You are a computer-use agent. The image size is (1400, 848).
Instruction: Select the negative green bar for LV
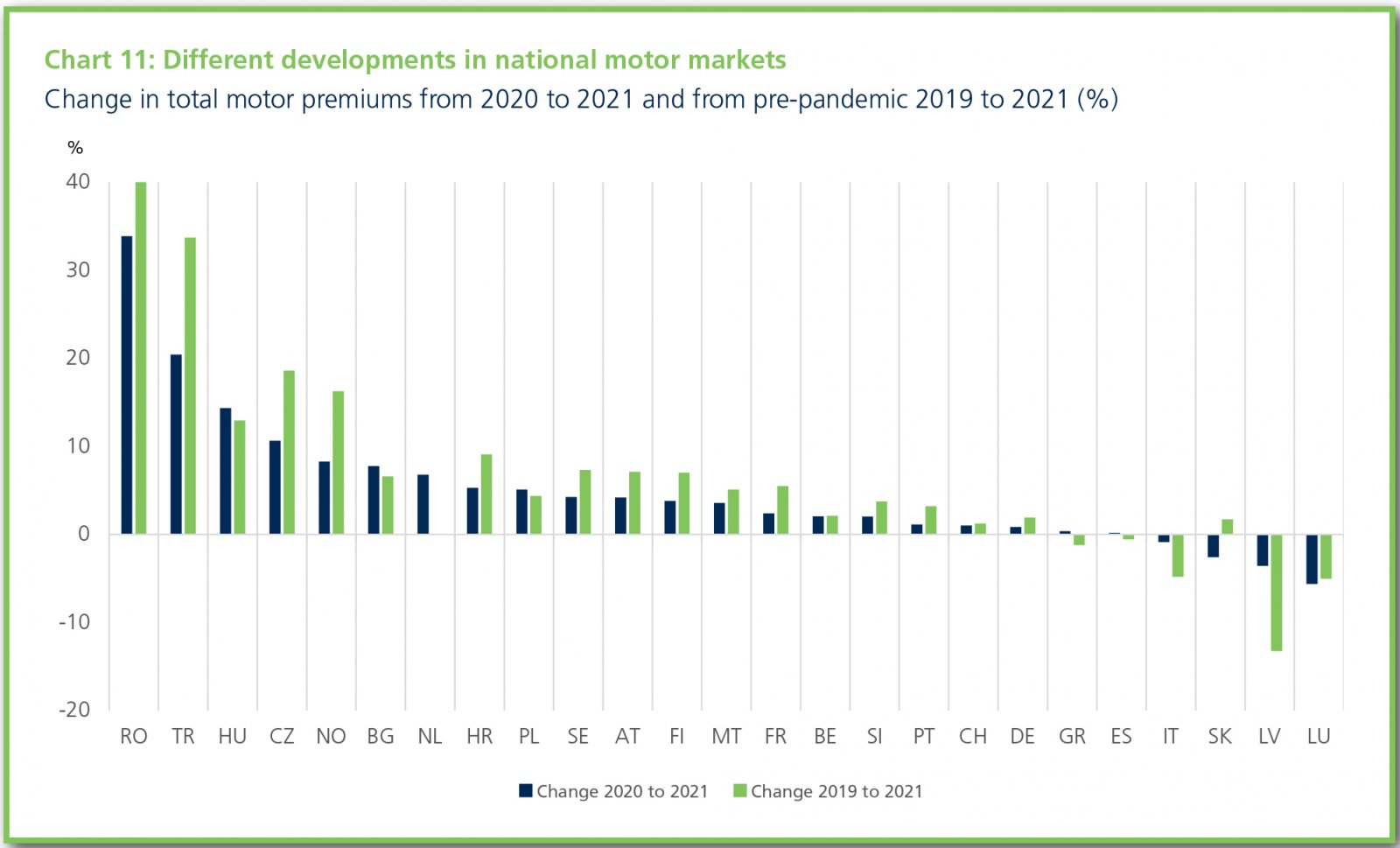pyautogui.click(x=1277, y=592)
